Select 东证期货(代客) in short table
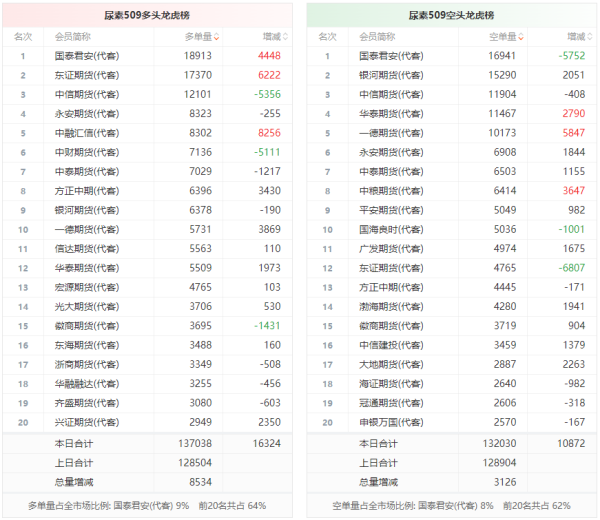Image resolution: width=600 pixels, height=520 pixels. [x=391, y=268]
